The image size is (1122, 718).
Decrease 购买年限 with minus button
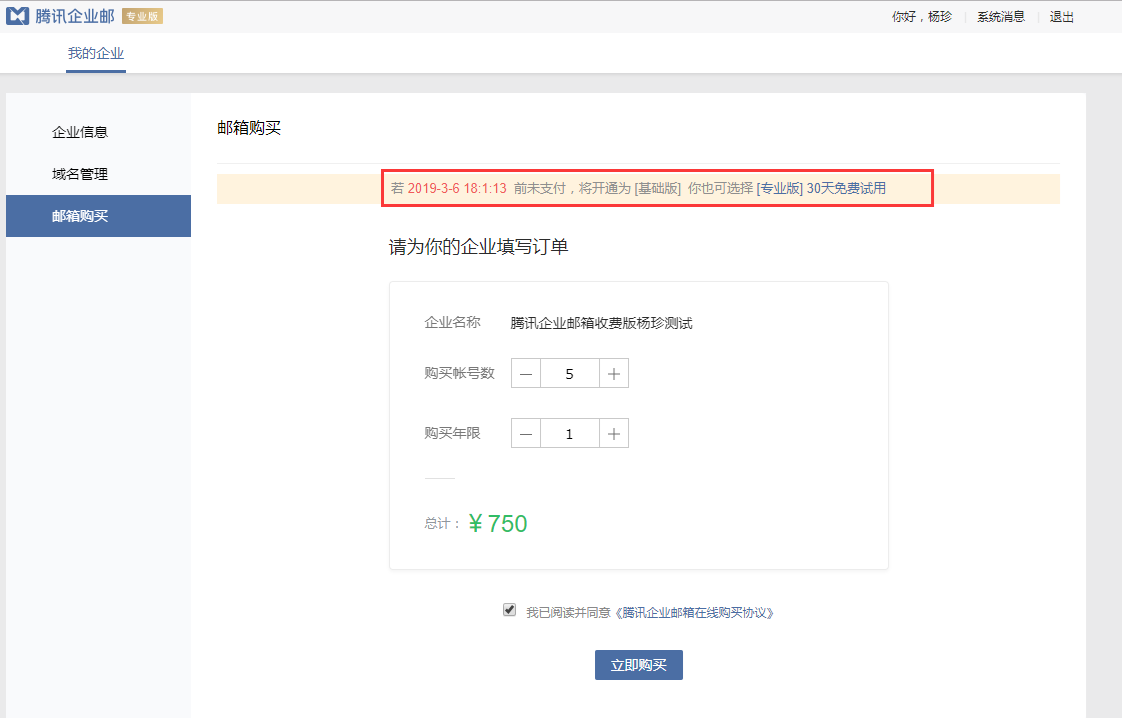[526, 434]
